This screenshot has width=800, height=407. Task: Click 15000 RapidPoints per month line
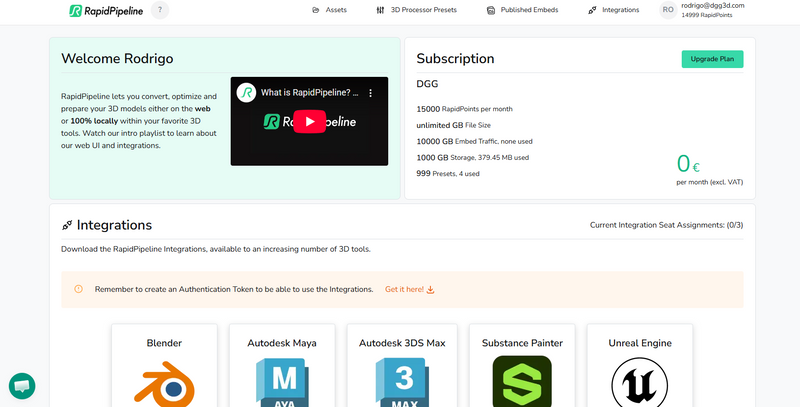(x=464, y=109)
